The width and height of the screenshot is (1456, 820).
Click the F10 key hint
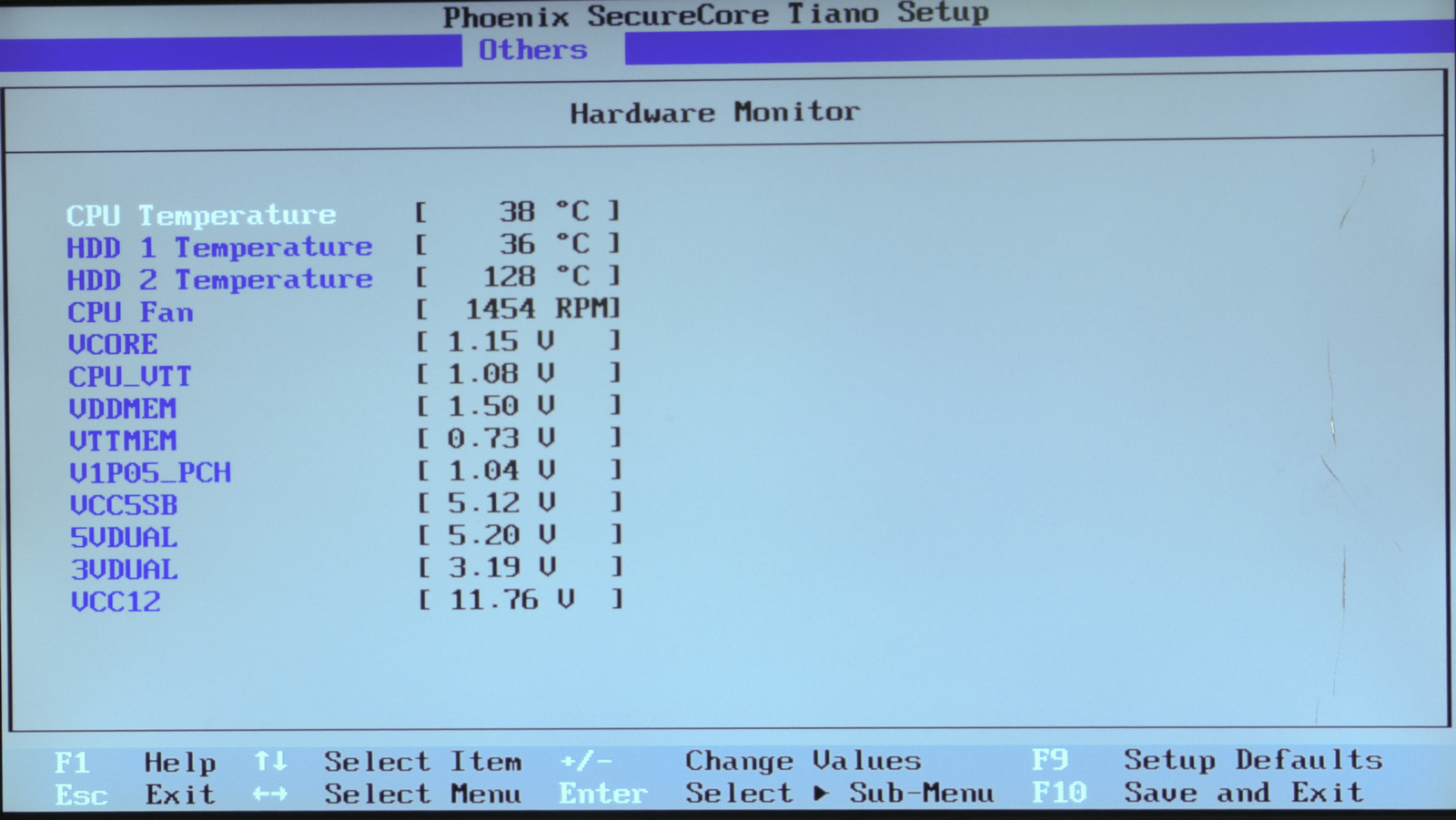pos(1059,793)
